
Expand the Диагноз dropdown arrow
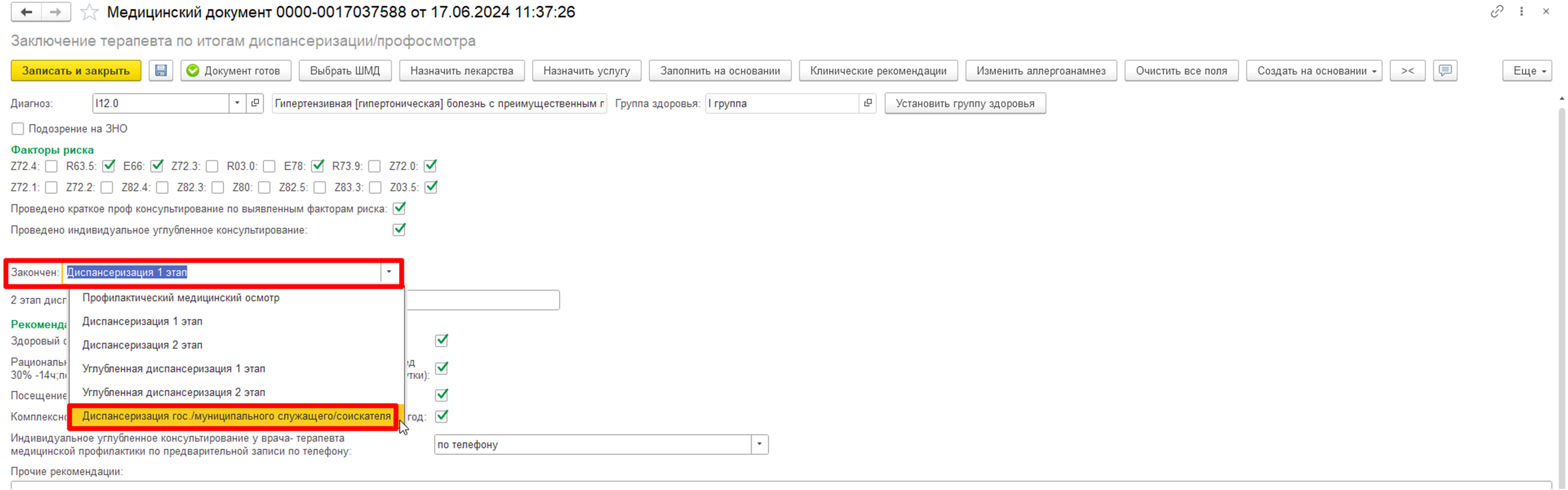237,103
